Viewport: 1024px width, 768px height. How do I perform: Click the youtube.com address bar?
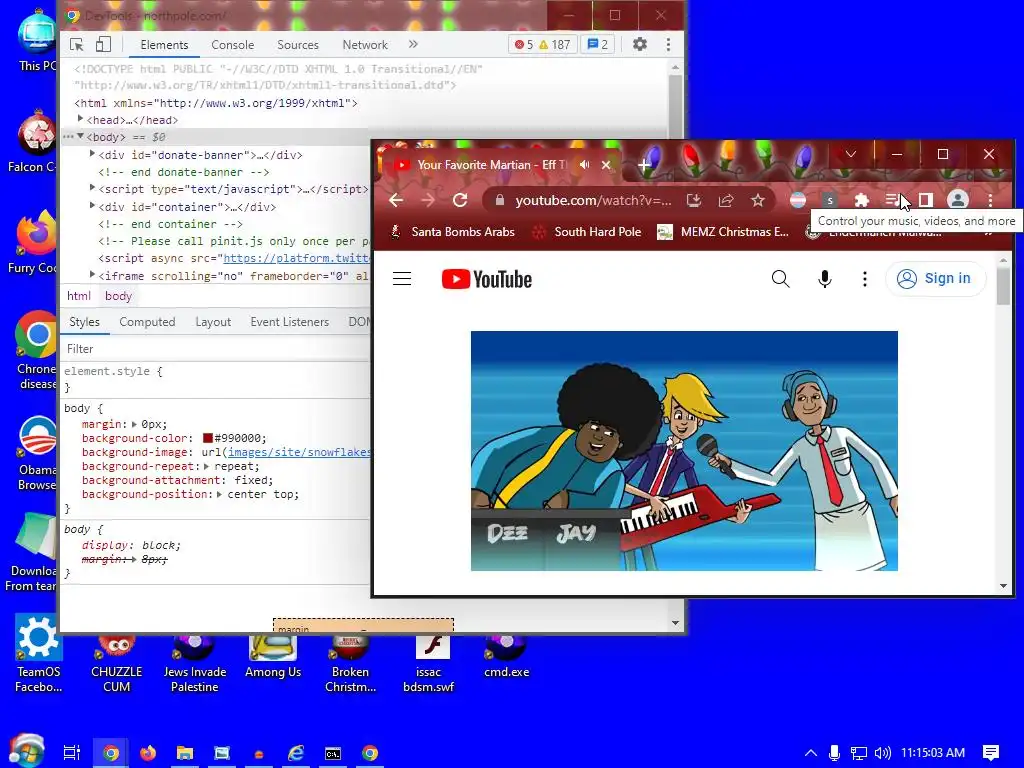[592, 200]
